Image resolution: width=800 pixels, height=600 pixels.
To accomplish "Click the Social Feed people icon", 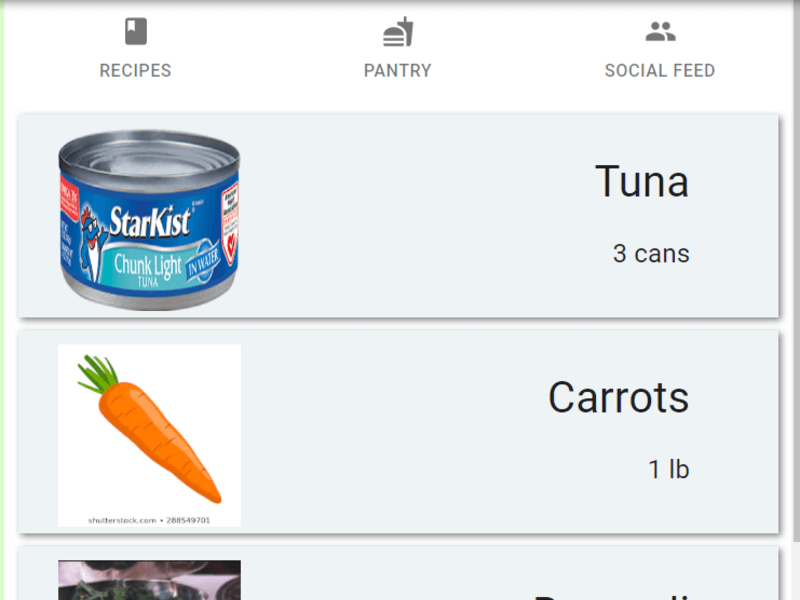I will point(660,32).
